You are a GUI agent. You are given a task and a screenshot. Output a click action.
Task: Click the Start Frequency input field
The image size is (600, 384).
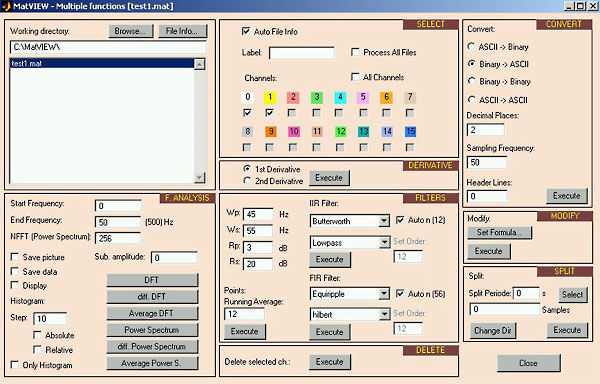point(118,206)
